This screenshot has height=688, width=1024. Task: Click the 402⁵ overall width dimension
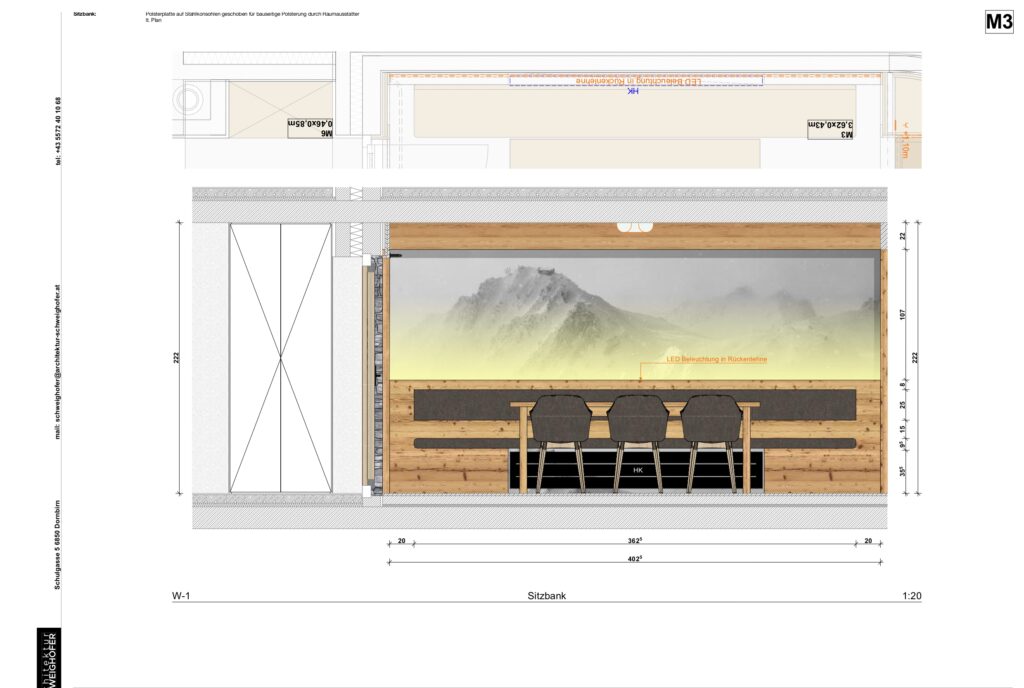pos(634,559)
